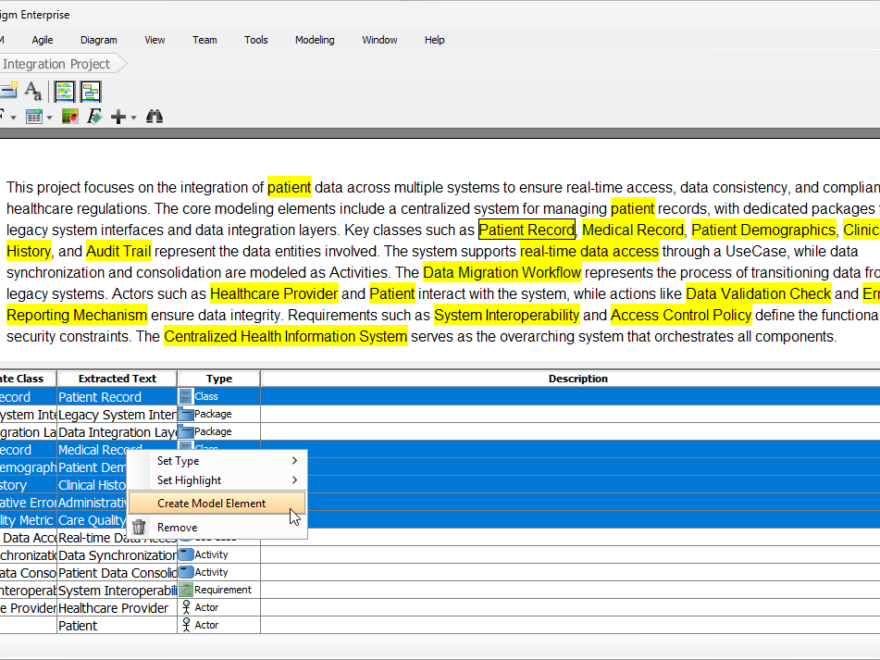Click the Requirement icon beside System Interoperability

185,589
